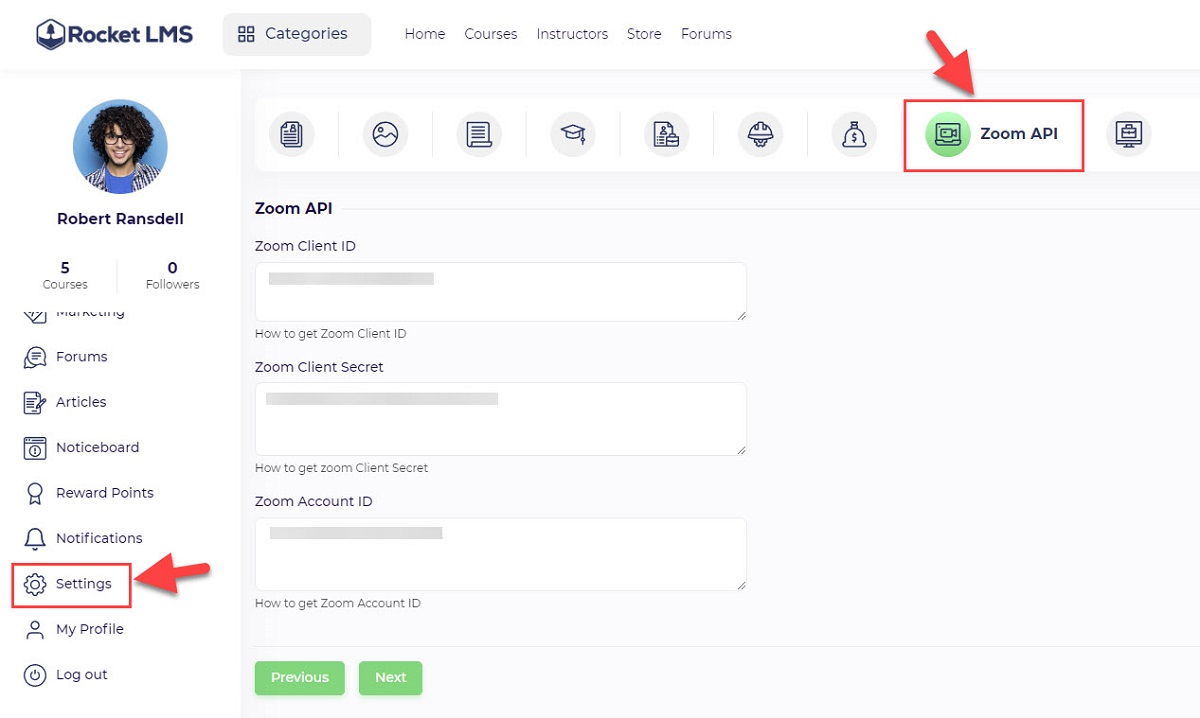Select the images step icon
Image resolution: width=1200 pixels, height=718 pixels.
385,134
